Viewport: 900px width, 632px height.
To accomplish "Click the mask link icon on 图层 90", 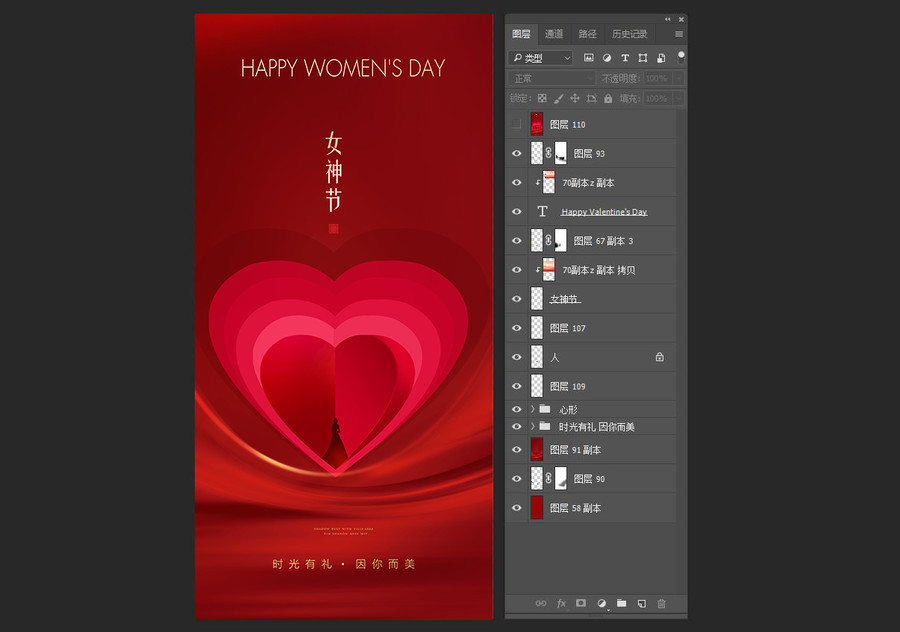I will (x=549, y=478).
